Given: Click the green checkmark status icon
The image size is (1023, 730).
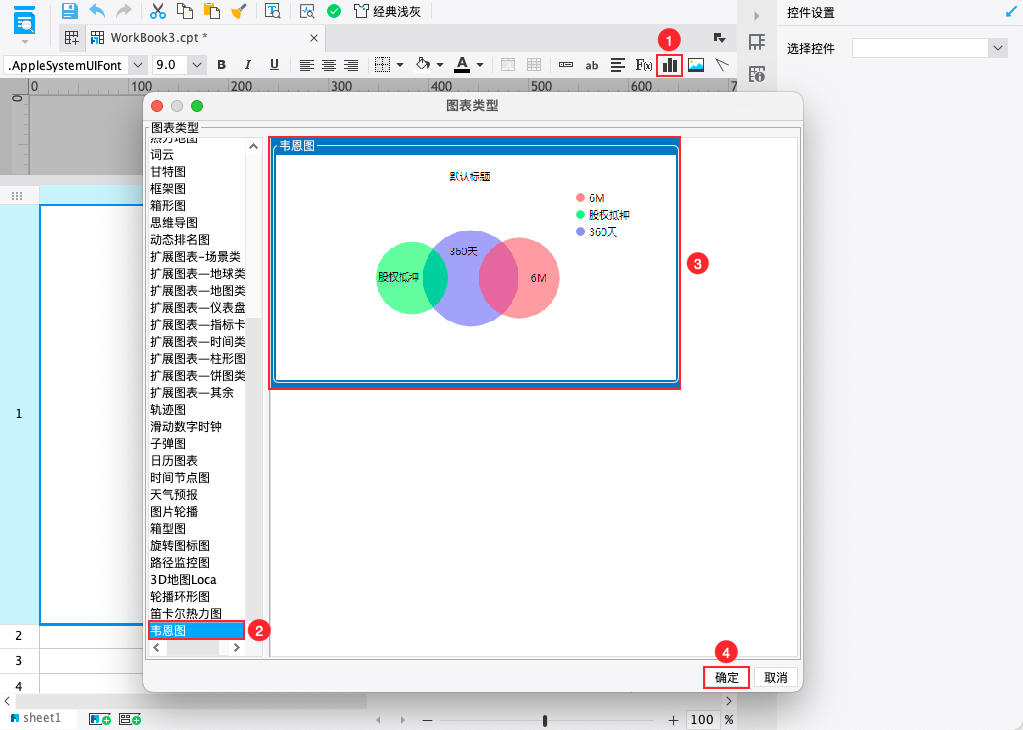Looking at the screenshot, I should pyautogui.click(x=334, y=11).
